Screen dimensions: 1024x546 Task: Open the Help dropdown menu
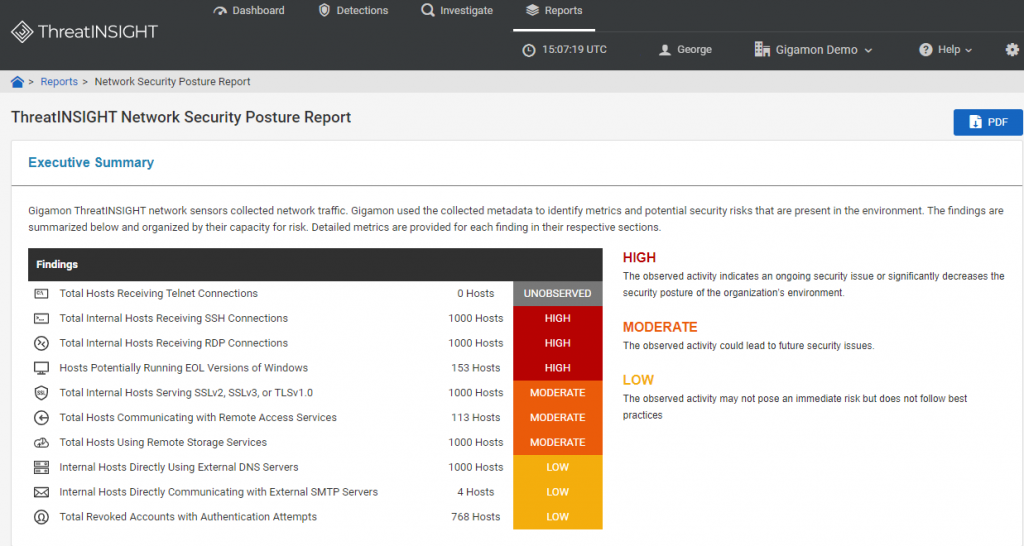pyautogui.click(x=946, y=50)
